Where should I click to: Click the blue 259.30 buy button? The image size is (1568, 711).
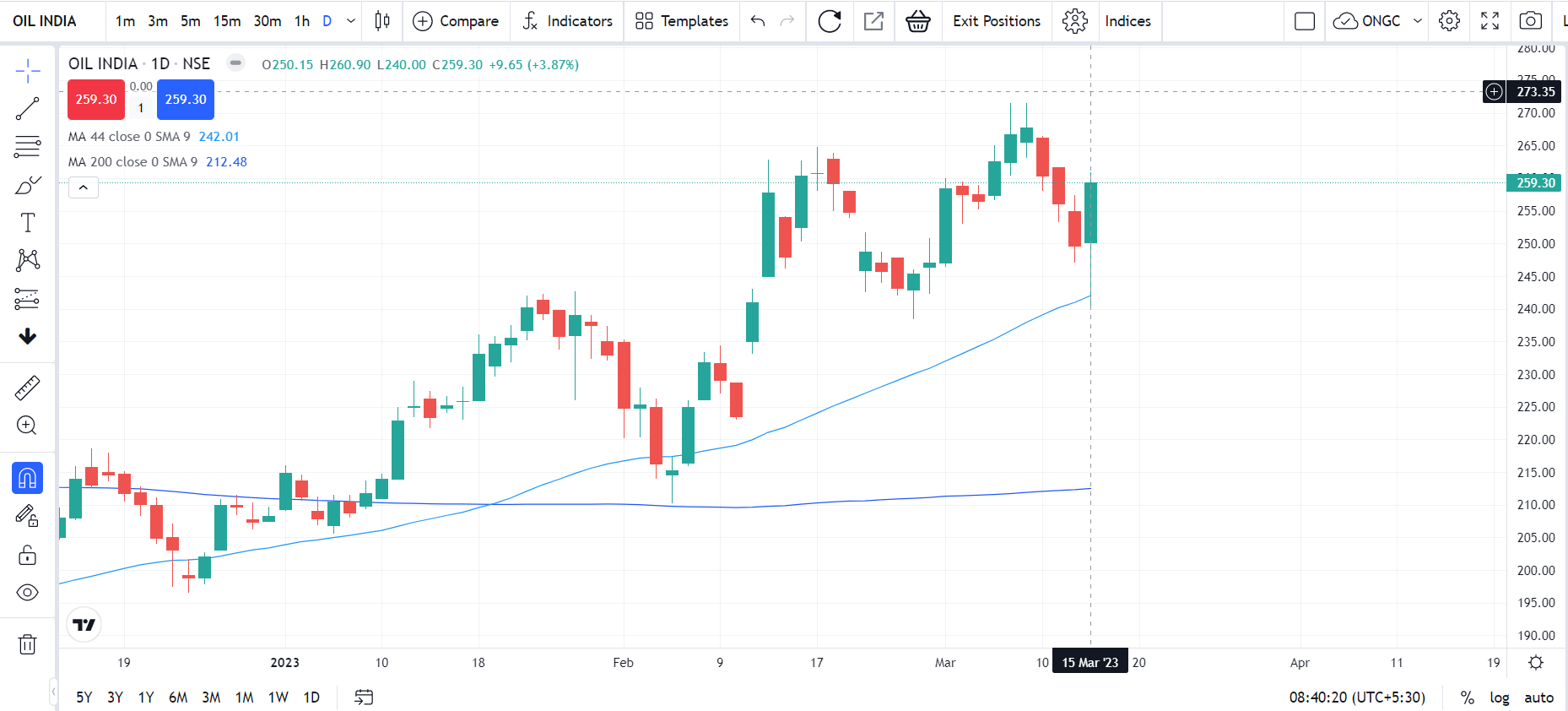(x=186, y=100)
